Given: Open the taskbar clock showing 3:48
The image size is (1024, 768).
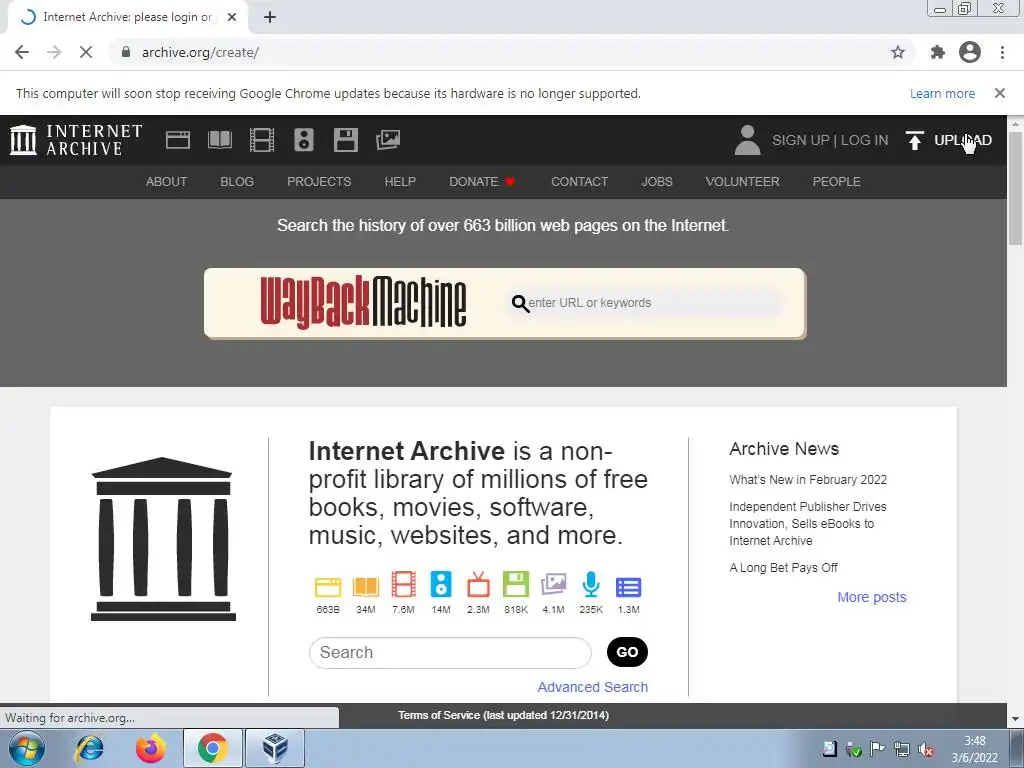Looking at the screenshot, I should [974, 749].
